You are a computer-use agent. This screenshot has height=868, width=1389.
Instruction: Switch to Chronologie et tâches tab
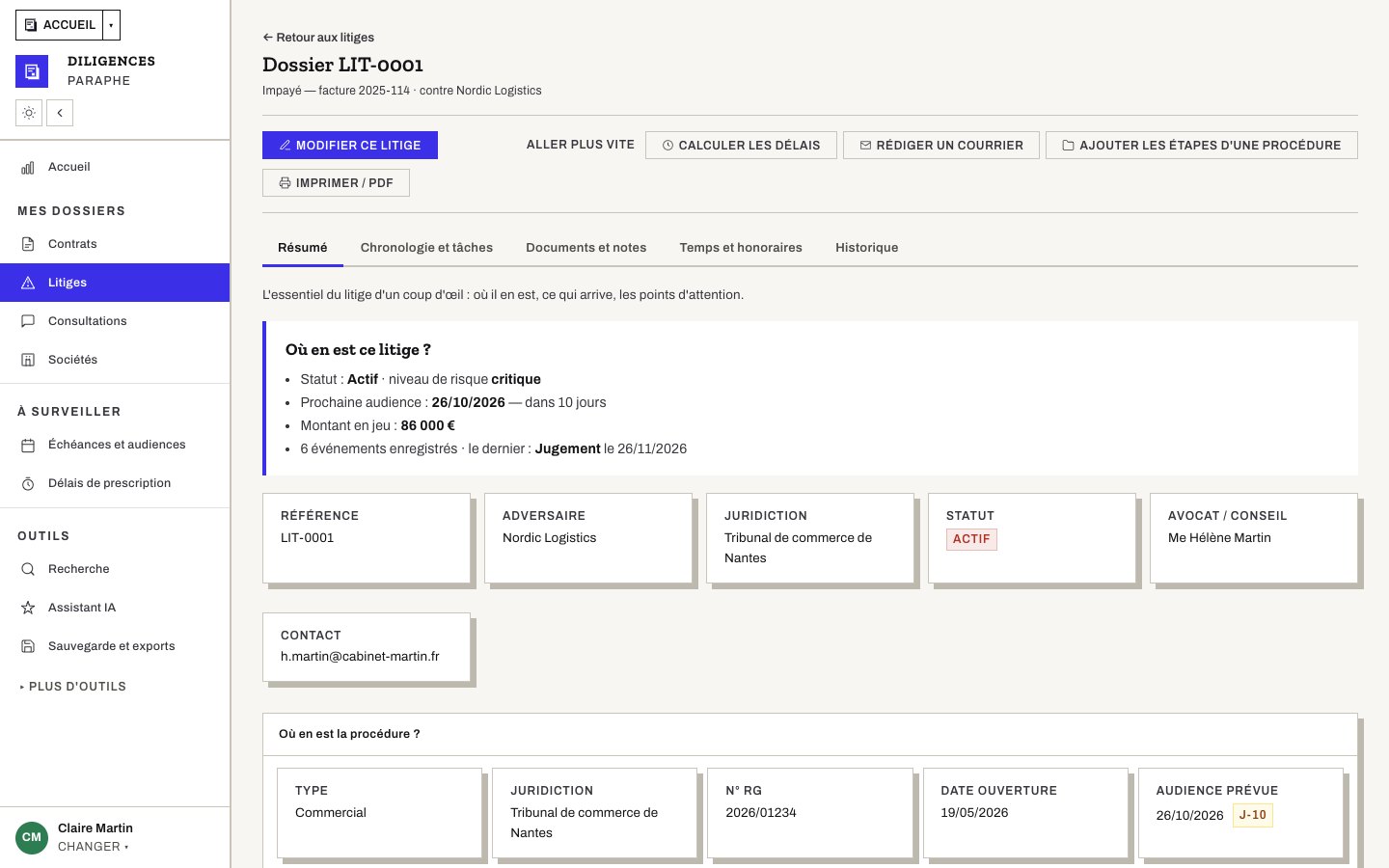point(426,248)
